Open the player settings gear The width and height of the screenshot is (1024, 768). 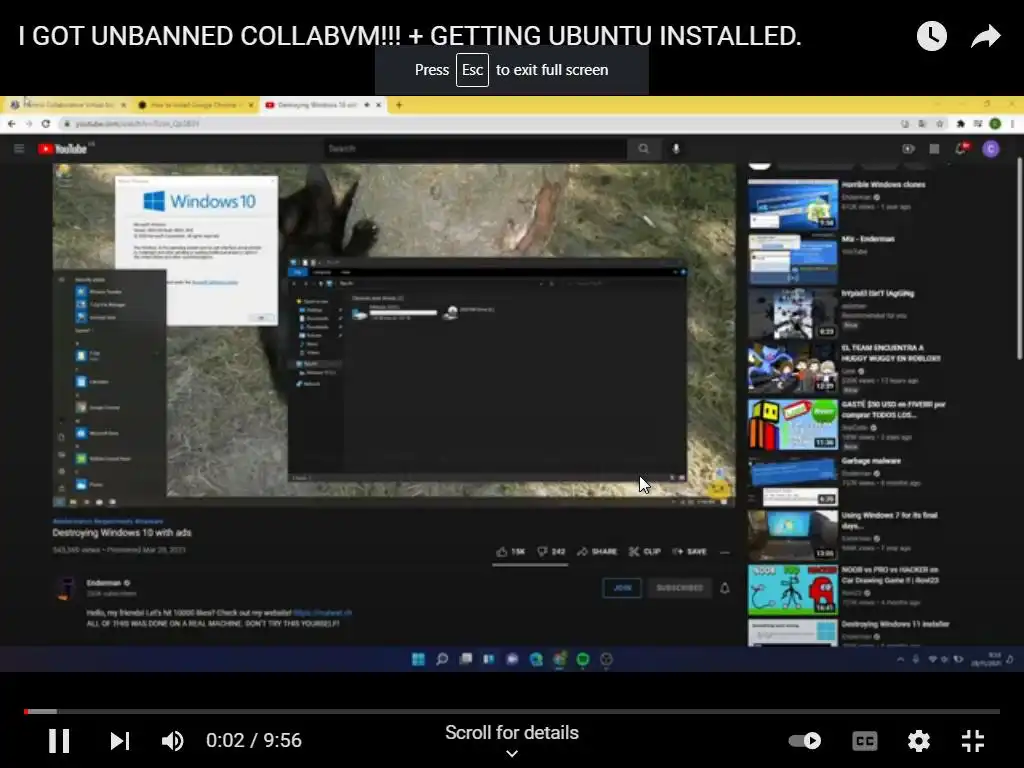[x=918, y=741]
